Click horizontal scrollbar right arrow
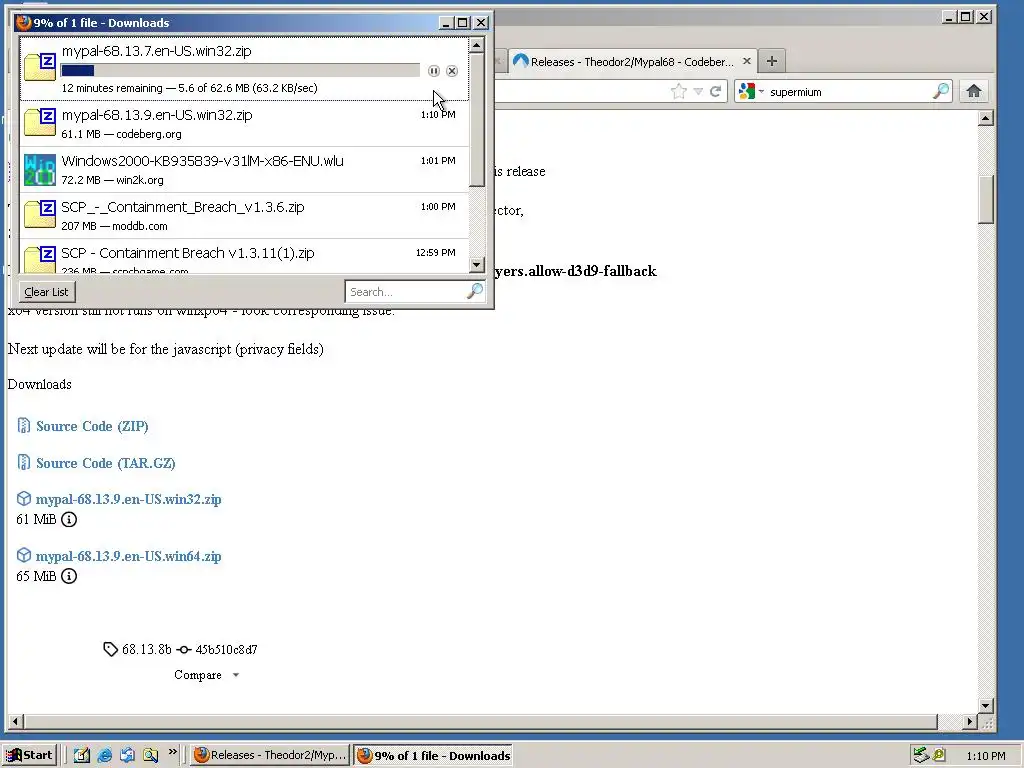The height and width of the screenshot is (768, 1024). [970, 722]
